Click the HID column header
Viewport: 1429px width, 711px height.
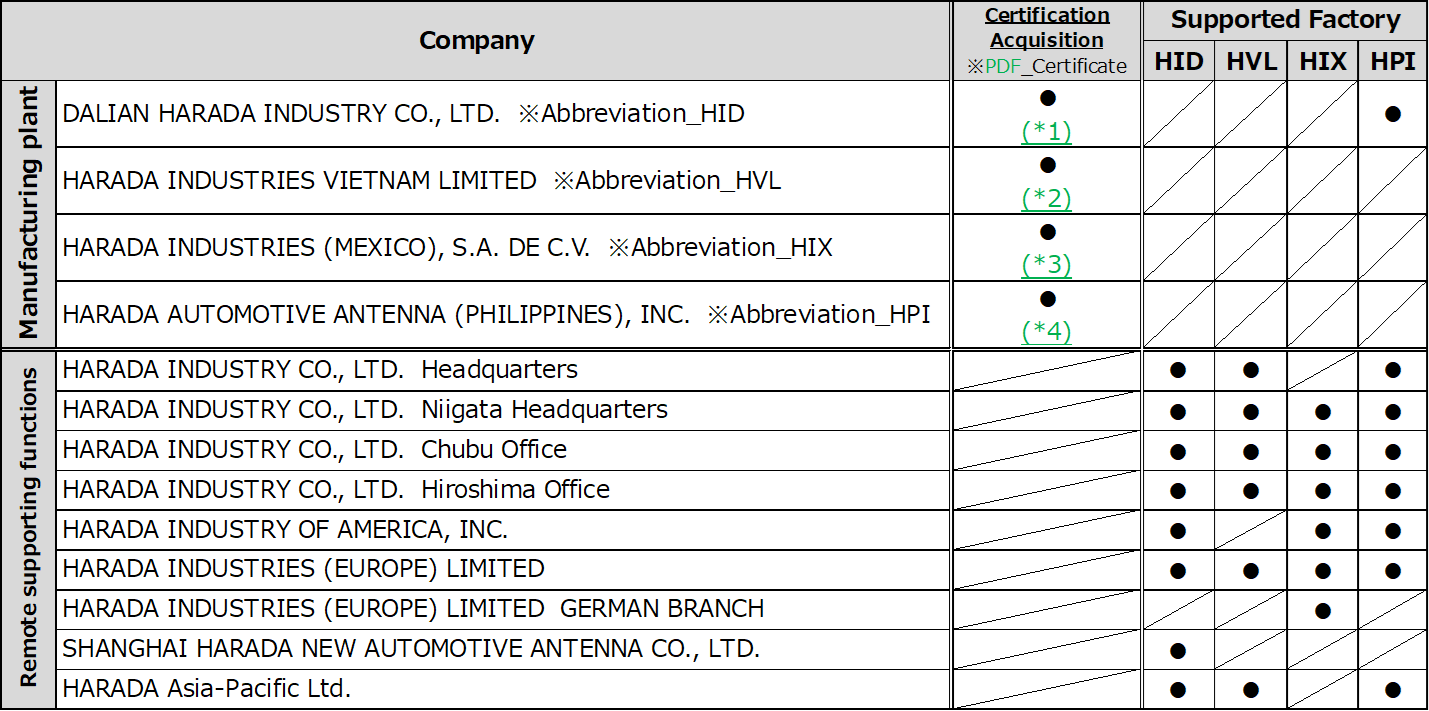point(1178,62)
